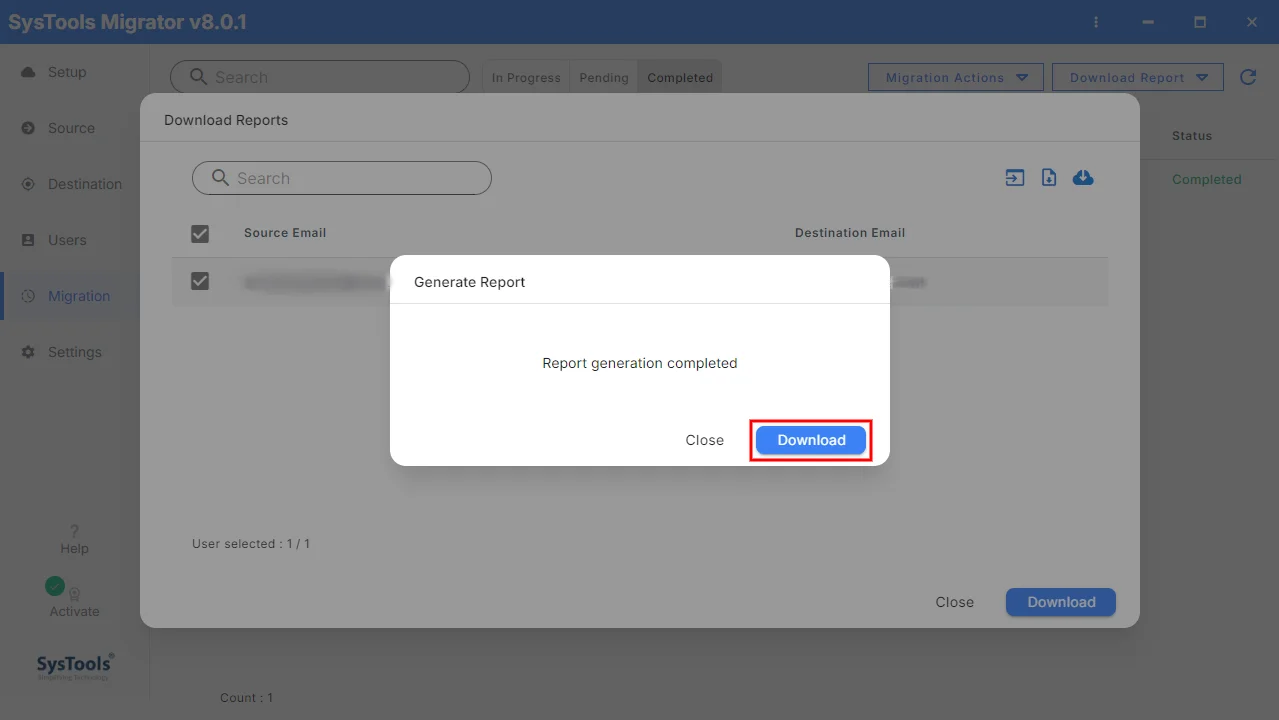The height and width of the screenshot is (720, 1279).
Task: Open the Migration section in sidebar
Action: point(79,296)
